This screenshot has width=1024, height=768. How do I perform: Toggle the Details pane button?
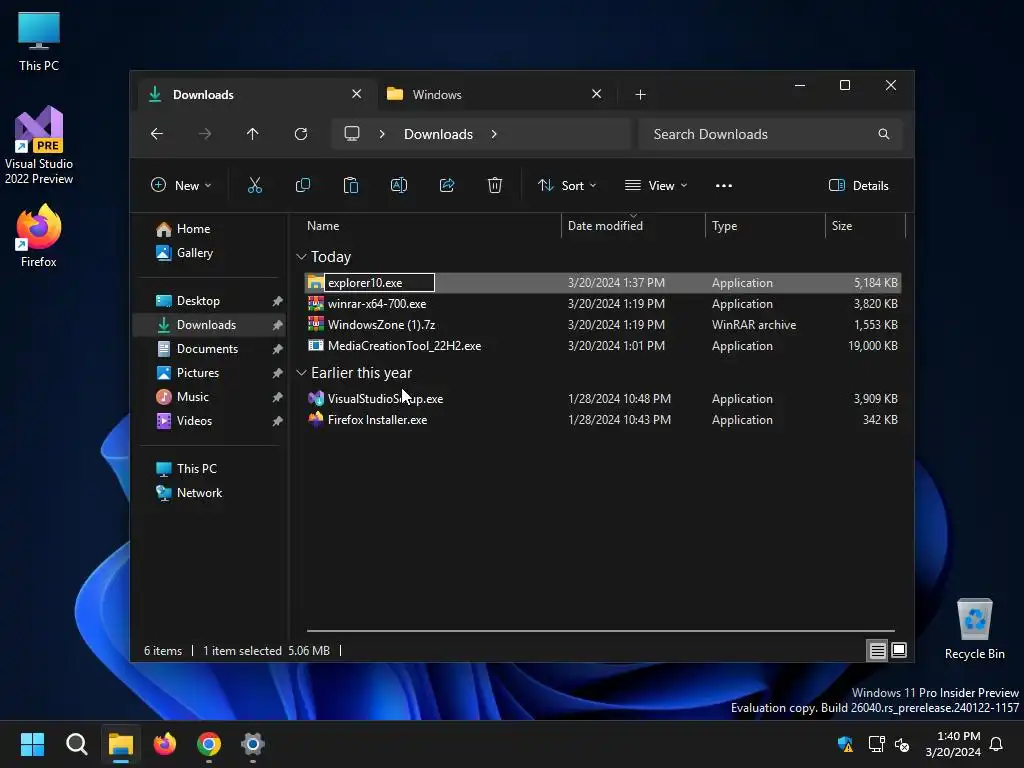tap(859, 185)
